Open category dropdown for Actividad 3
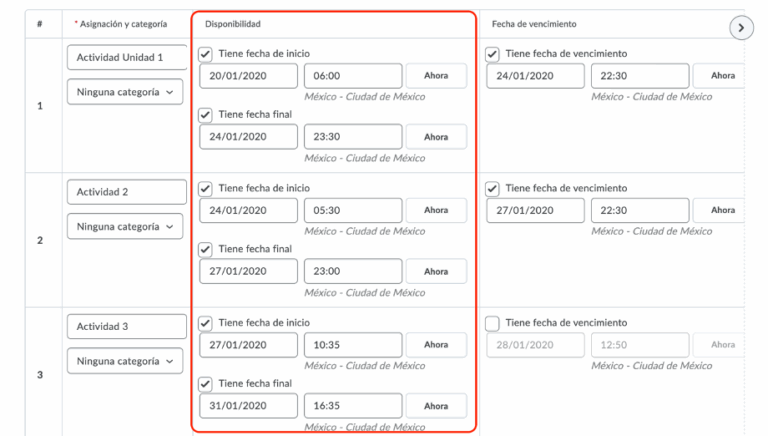The width and height of the screenshot is (768, 436). 125,361
